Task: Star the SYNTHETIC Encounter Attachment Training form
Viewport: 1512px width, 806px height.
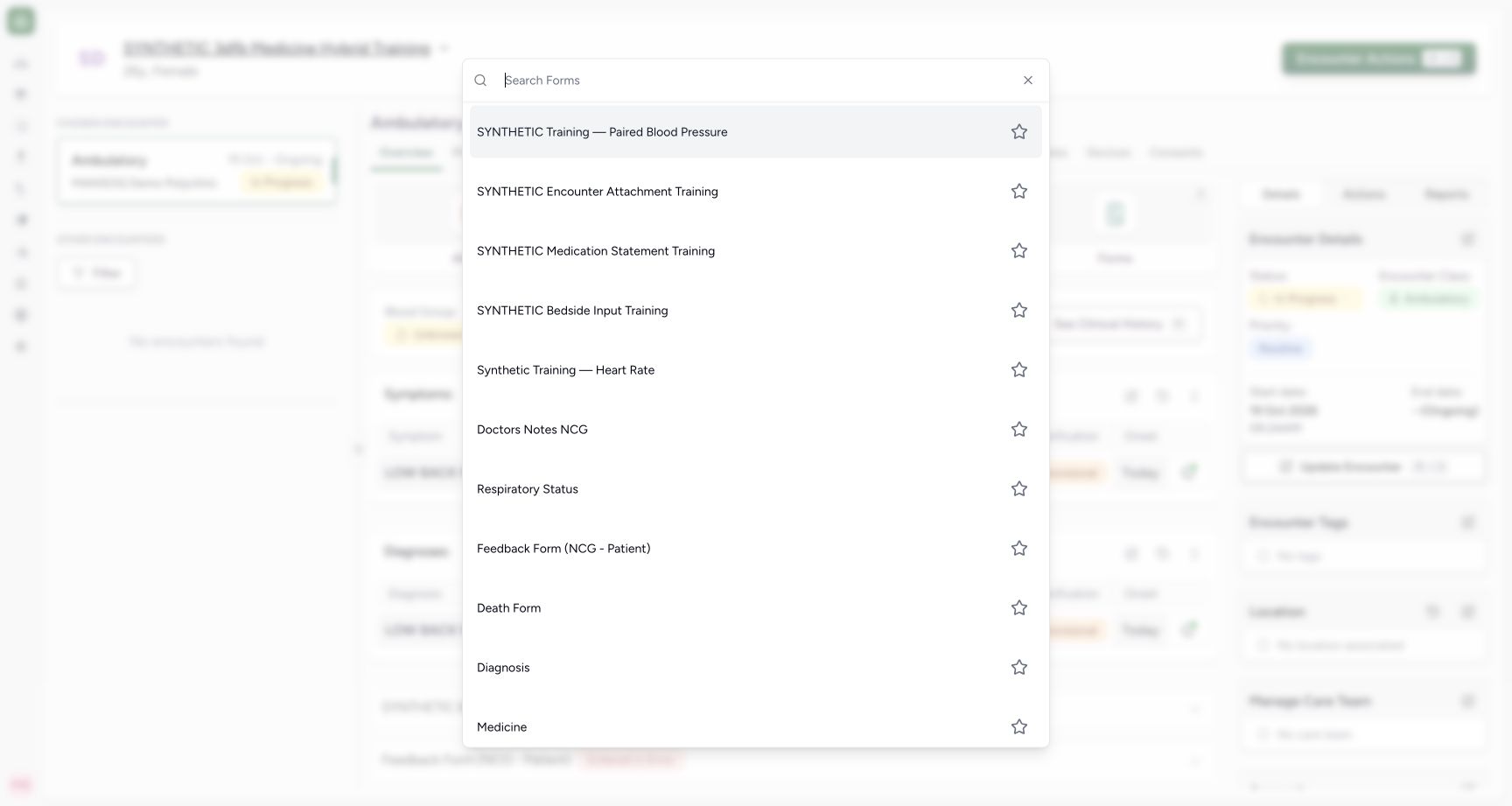Action: [x=1019, y=192]
